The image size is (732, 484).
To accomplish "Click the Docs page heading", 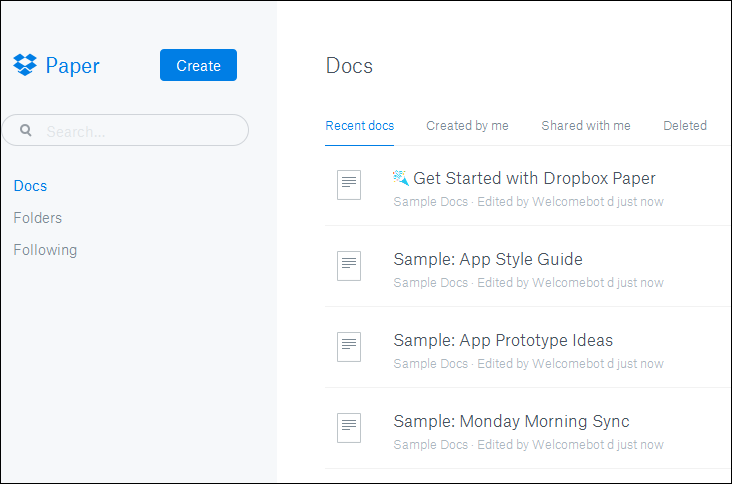I will point(349,66).
